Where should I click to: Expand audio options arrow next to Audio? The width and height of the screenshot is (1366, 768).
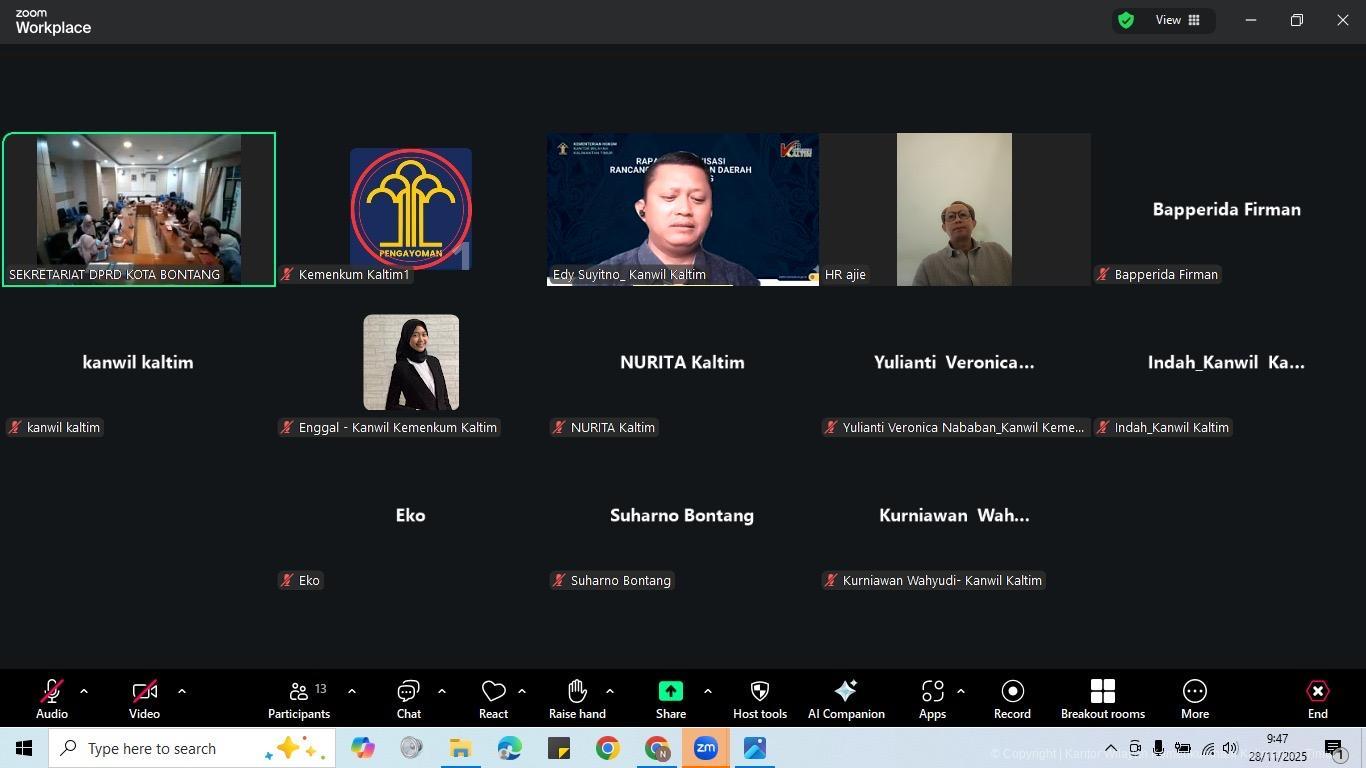[84, 691]
